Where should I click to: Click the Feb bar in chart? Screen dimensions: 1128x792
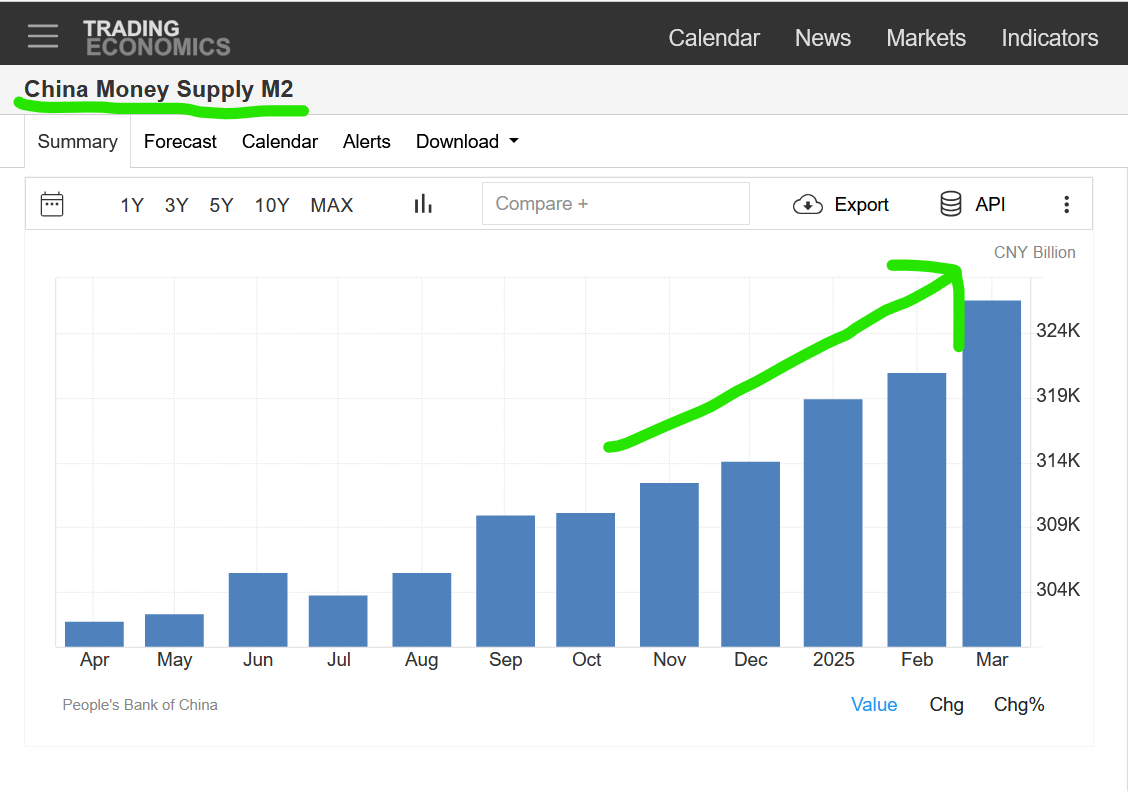point(916,510)
